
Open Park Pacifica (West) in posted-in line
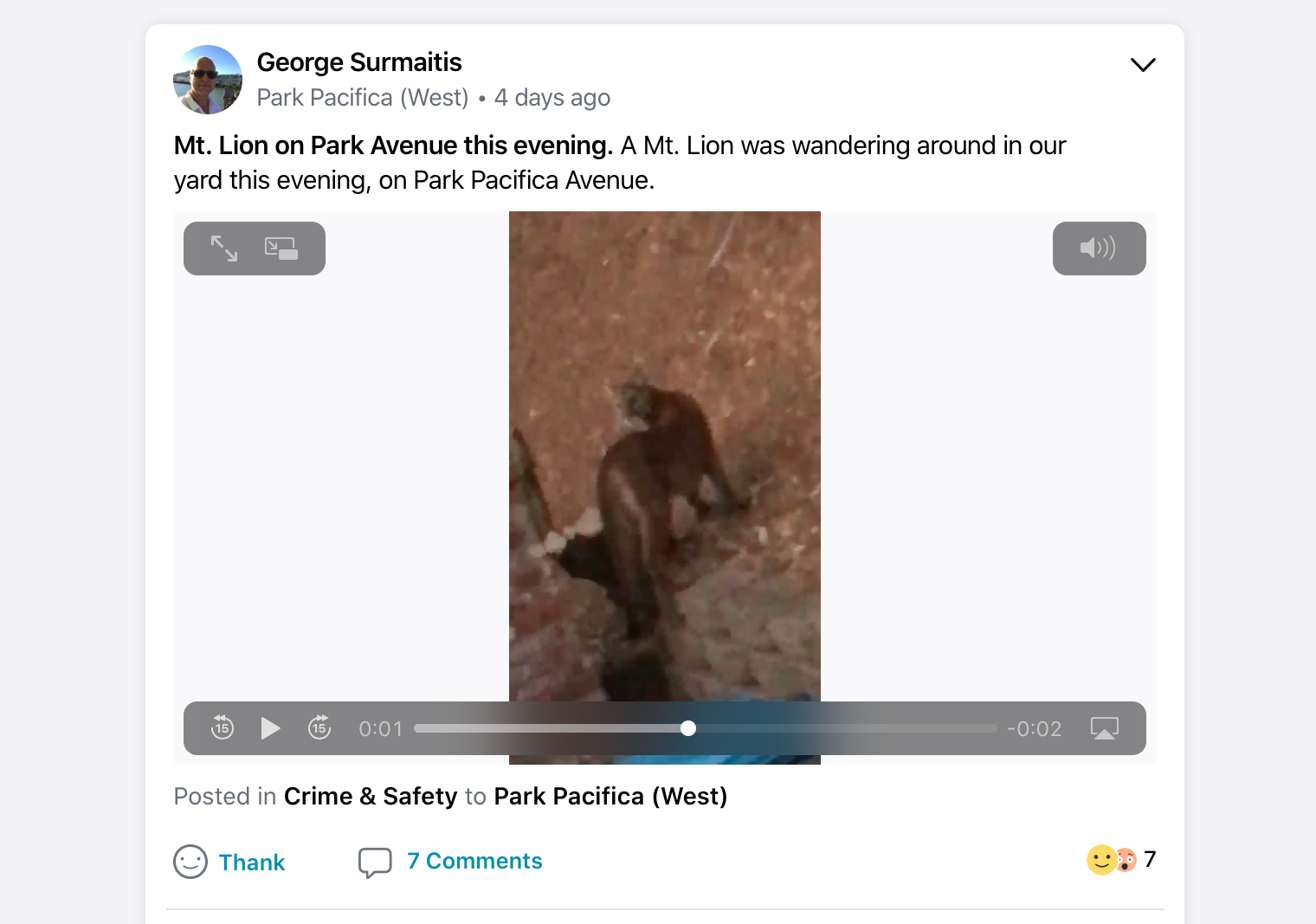pos(610,796)
